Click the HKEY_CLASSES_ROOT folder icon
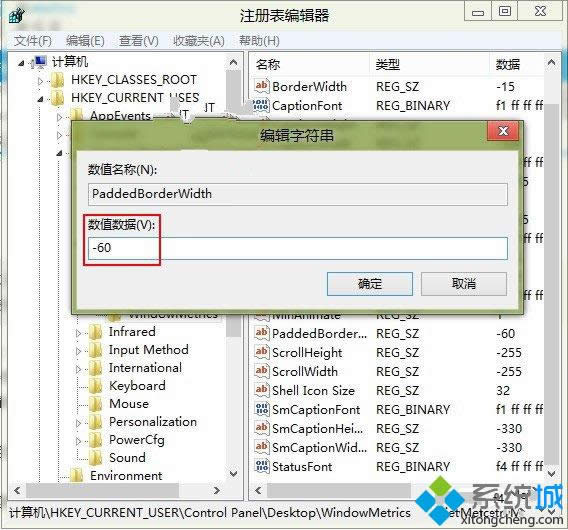Screen dimensions: 568x530 (57, 80)
